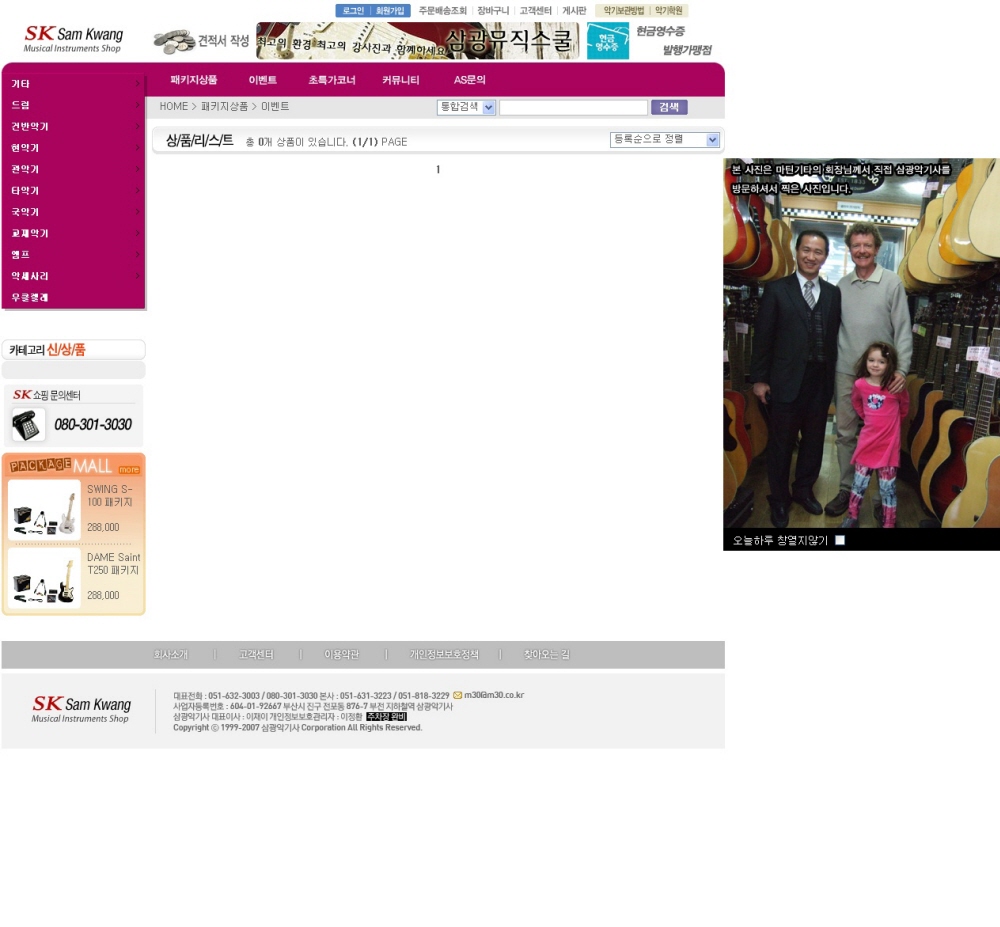Open the 장바구니 cart link
Viewport: 1000px width, 927px height.
tap(492, 11)
